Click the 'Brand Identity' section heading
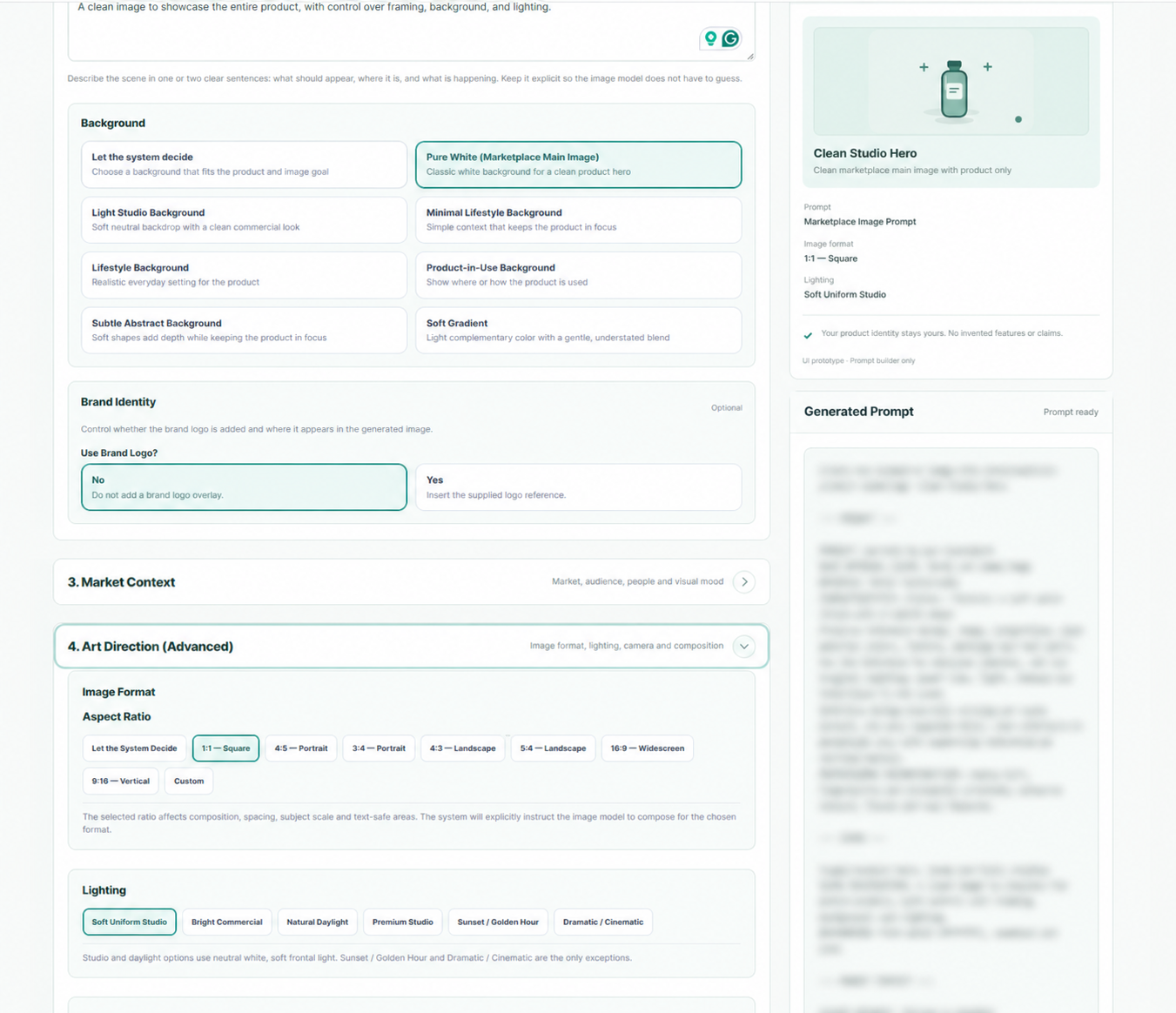This screenshot has height=1013, width=1176. (x=118, y=402)
